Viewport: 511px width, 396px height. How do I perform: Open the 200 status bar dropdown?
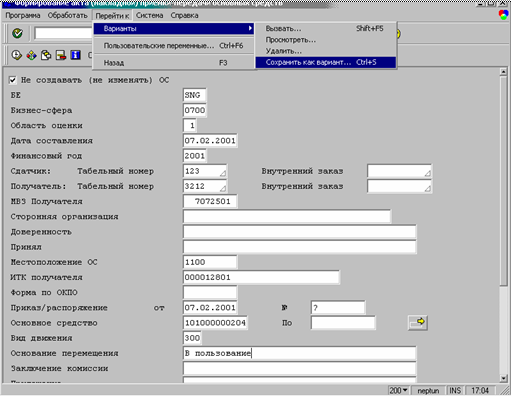(x=398, y=390)
